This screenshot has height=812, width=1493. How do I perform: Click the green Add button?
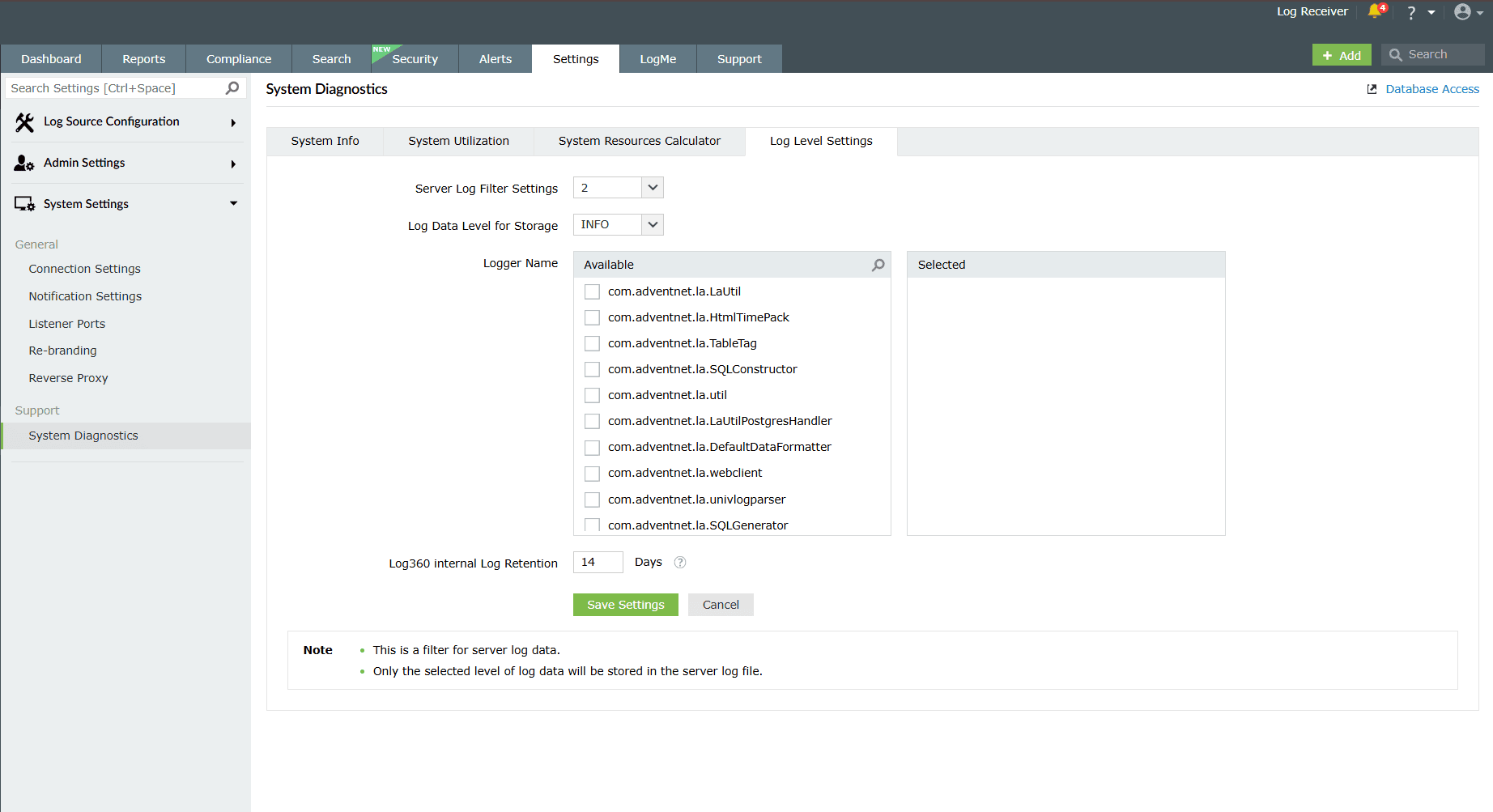click(1342, 55)
